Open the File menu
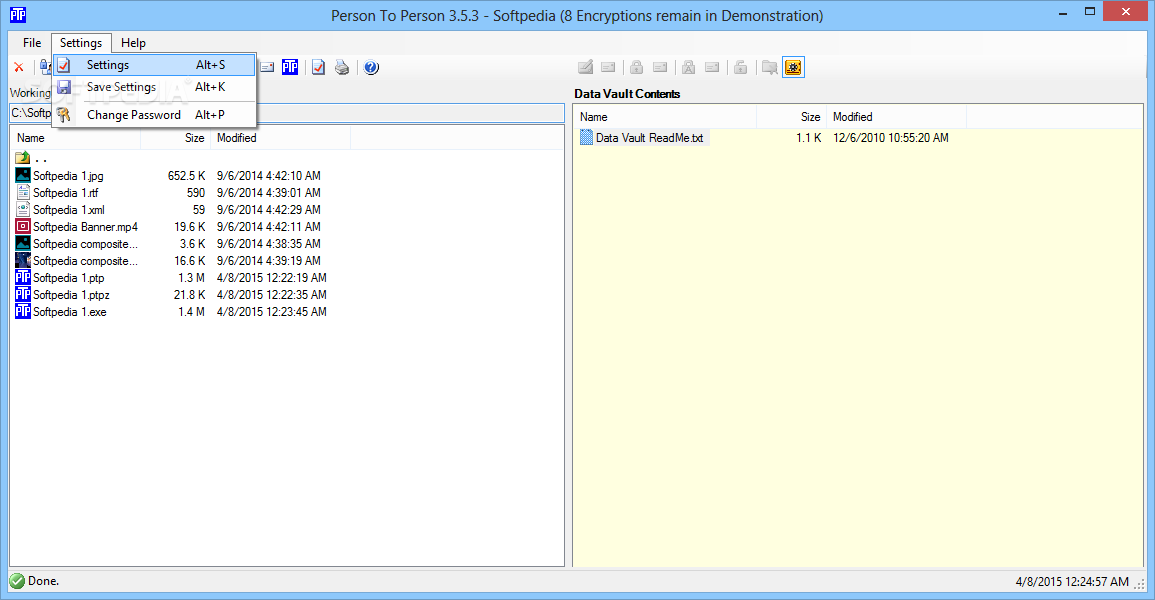The height and width of the screenshot is (600, 1155). click(32, 43)
